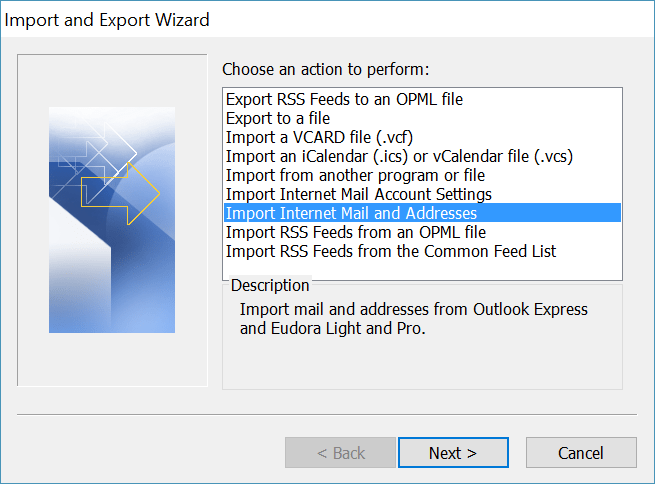Click highlighted "Import Internet Mail and Addresses"
The height and width of the screenshot is (484, 655).
tap(351, 213)
